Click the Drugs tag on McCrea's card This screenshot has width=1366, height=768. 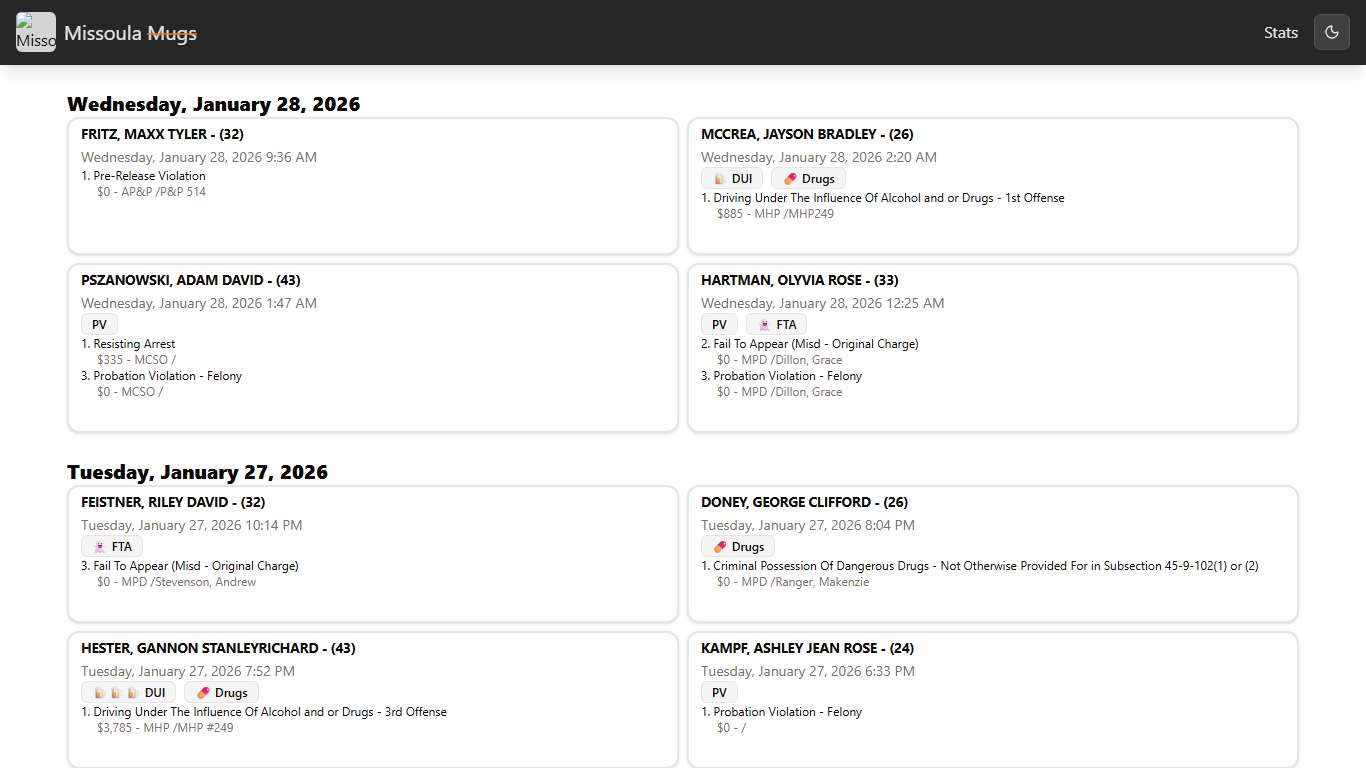point(808,179)
